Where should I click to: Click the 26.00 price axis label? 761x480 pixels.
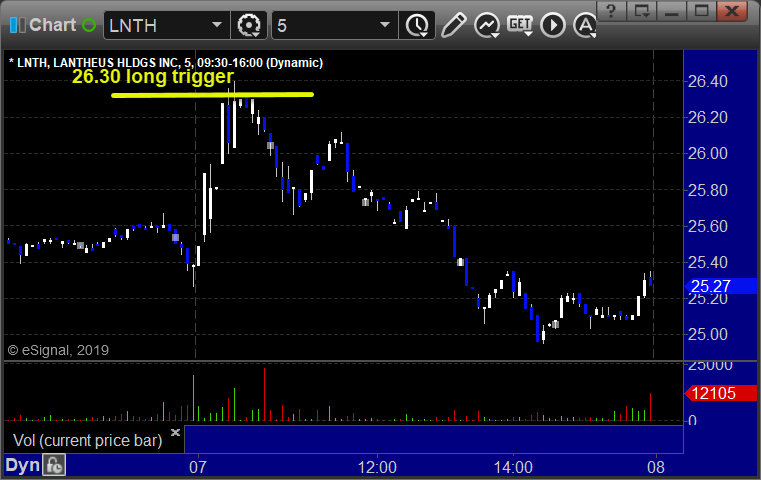point(708,154)
